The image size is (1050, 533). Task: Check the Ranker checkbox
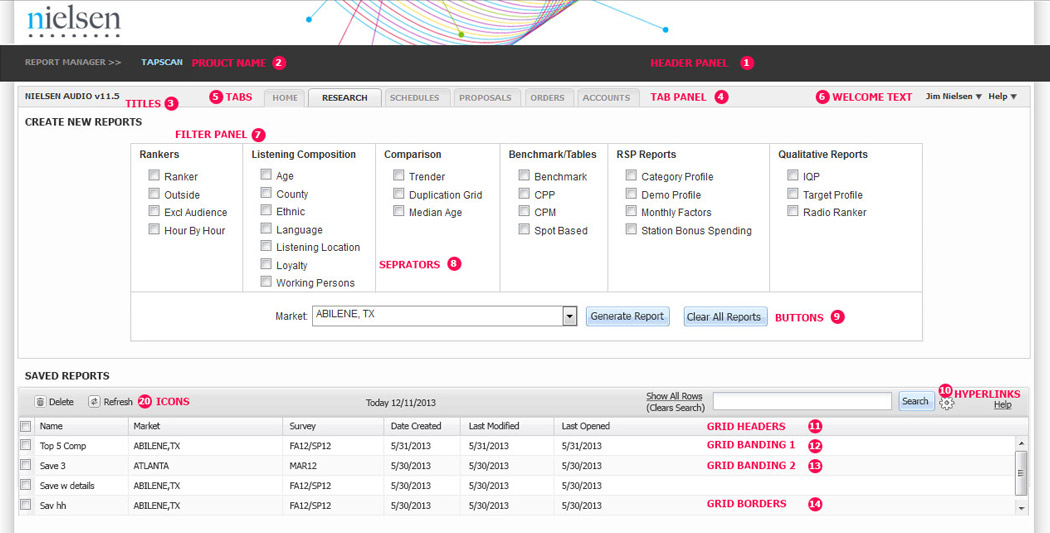[x=154, y=175]
